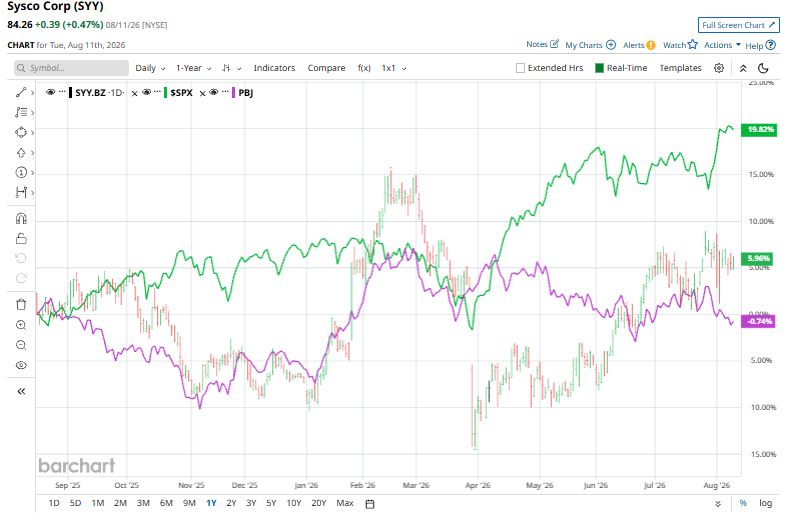Open the f(x) expressions button

(x=364, y=68)
